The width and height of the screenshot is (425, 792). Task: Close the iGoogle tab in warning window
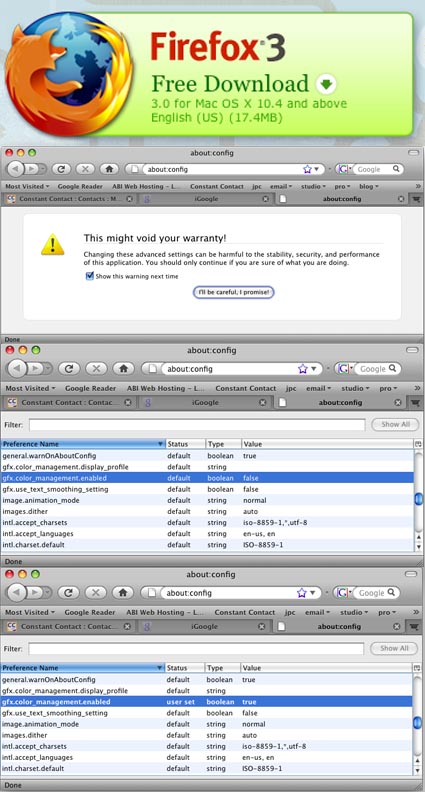[x=266, y=199]
